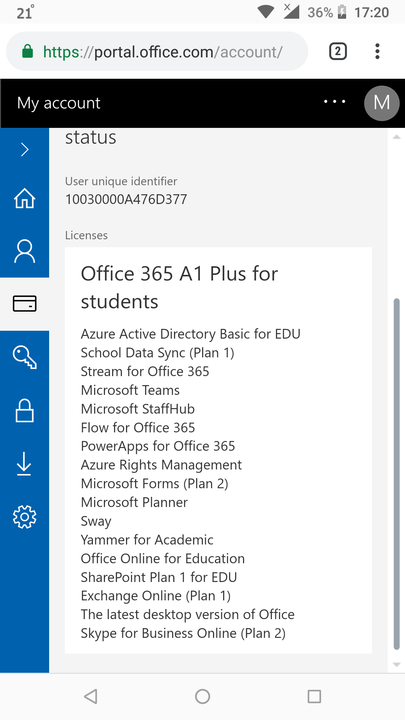Open the three-dot menu in black header

(x=334, y=101)
